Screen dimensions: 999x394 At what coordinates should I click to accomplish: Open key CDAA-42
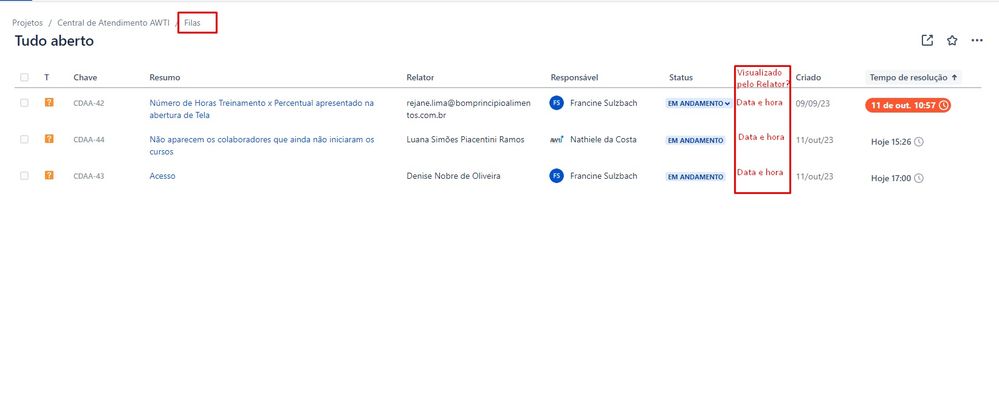click(x=89, y=103)
